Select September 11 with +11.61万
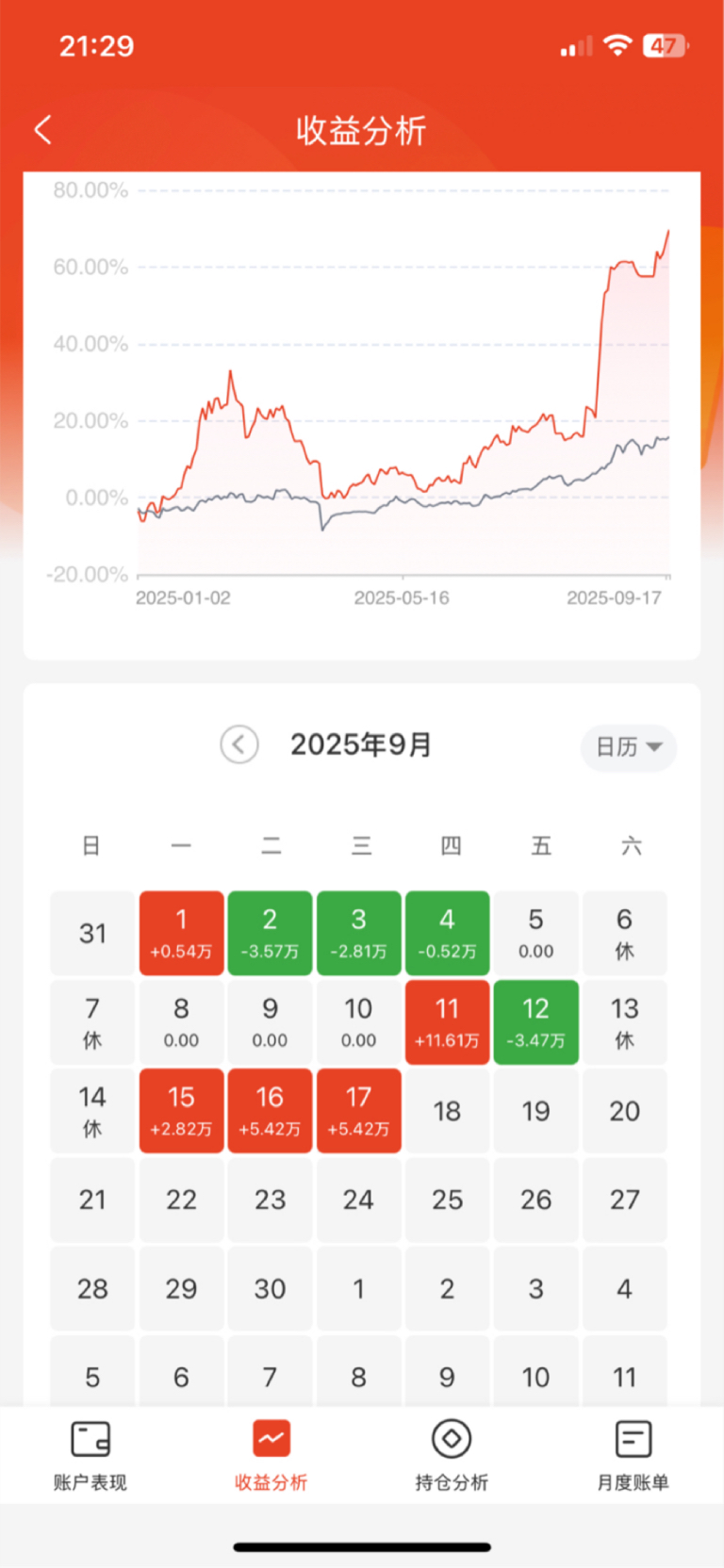The image size is (724, 1568). click(x=448, y=1022)
